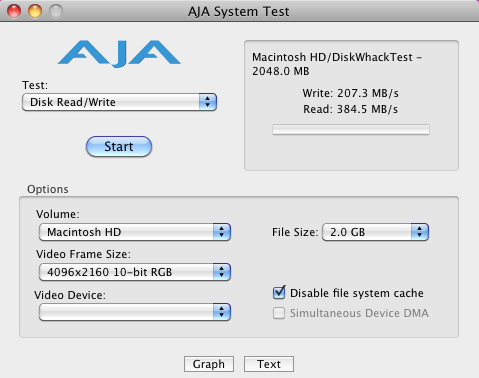
Task: Click the Write speed result text
Action: pos(350,93)
